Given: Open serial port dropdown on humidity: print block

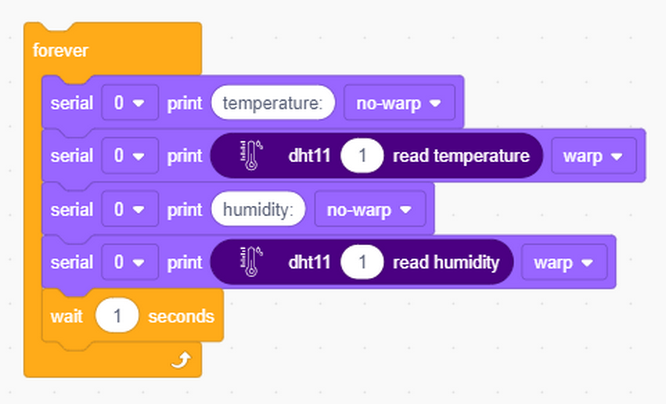Looking at the screenshot, I should tap(130, 209).
